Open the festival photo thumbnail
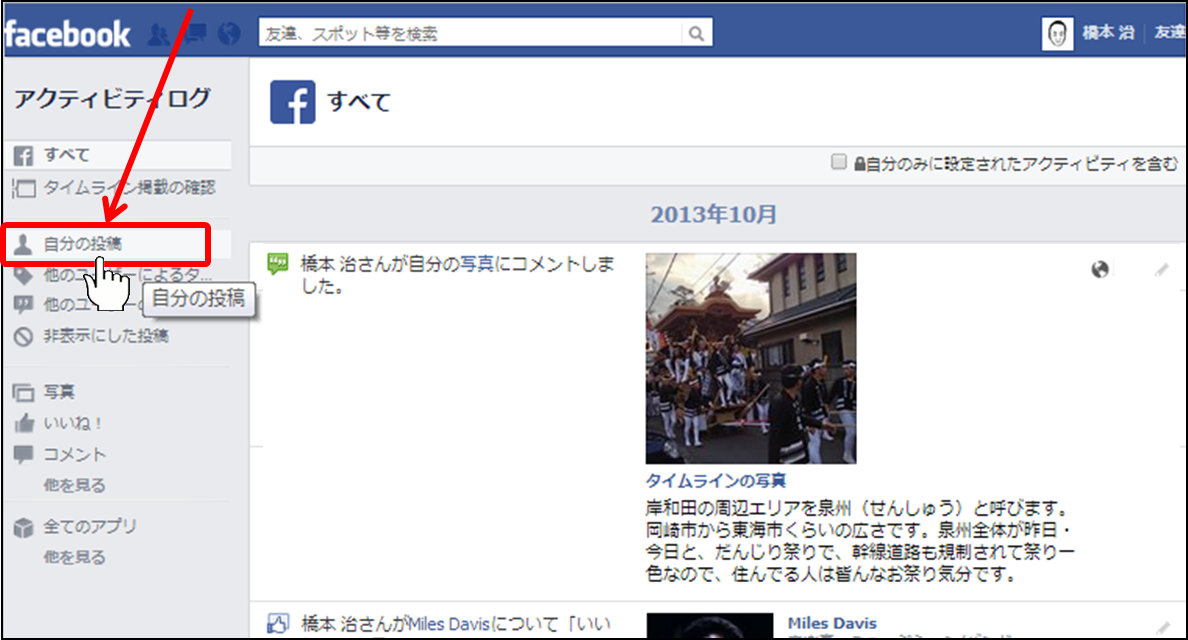The width and height of the screenshot is (1188, 640). click(x=750, y=358)
